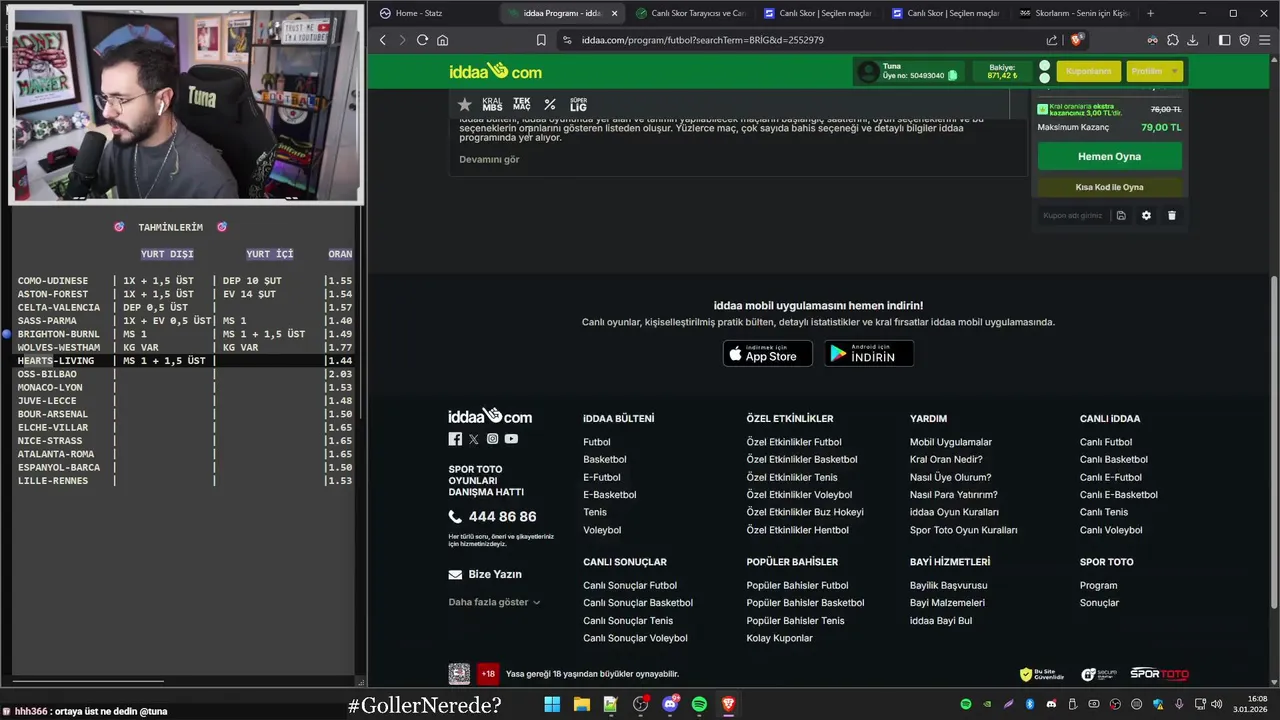
Task: Open iddaa X (Twitter) icon in footer
Action: (x=474, y=439)
